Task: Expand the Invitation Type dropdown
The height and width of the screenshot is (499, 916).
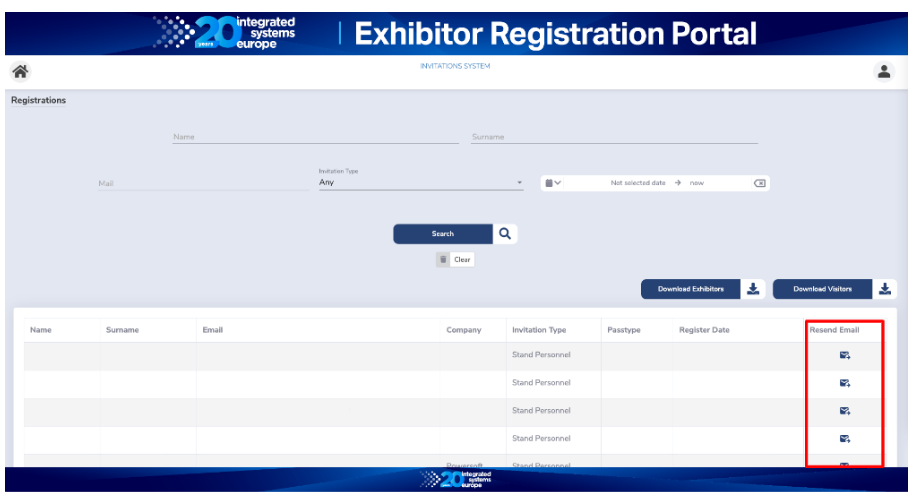Action: [x=519, y=183]
